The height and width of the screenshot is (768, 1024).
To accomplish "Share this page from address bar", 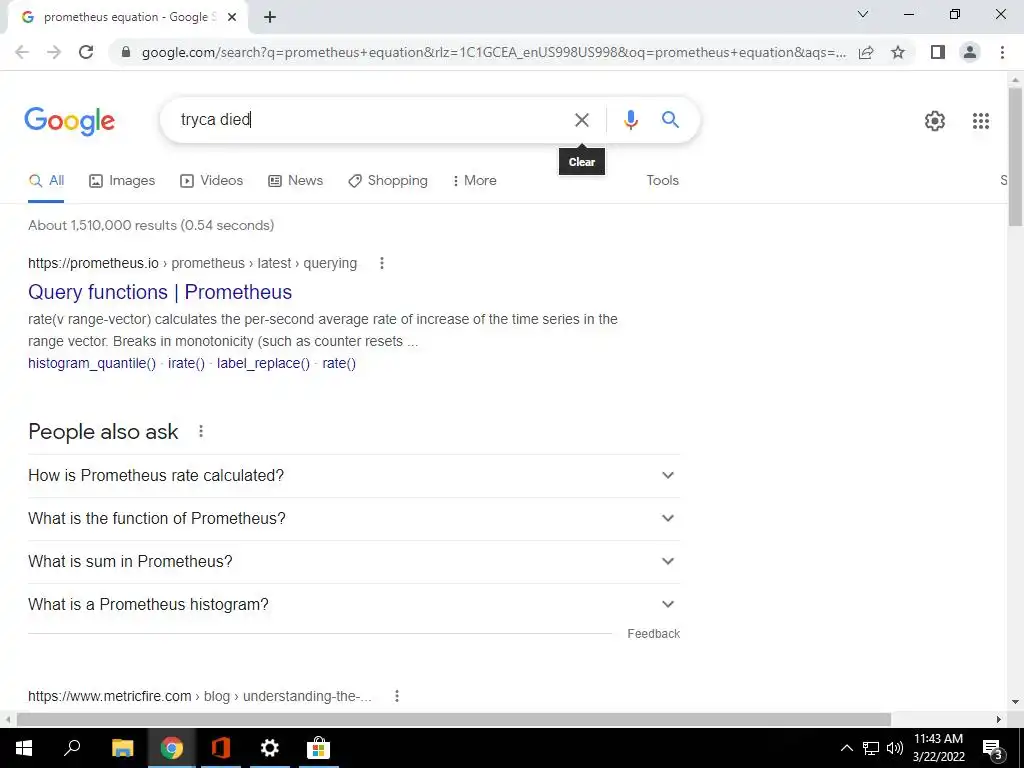I will coord(866,52).
